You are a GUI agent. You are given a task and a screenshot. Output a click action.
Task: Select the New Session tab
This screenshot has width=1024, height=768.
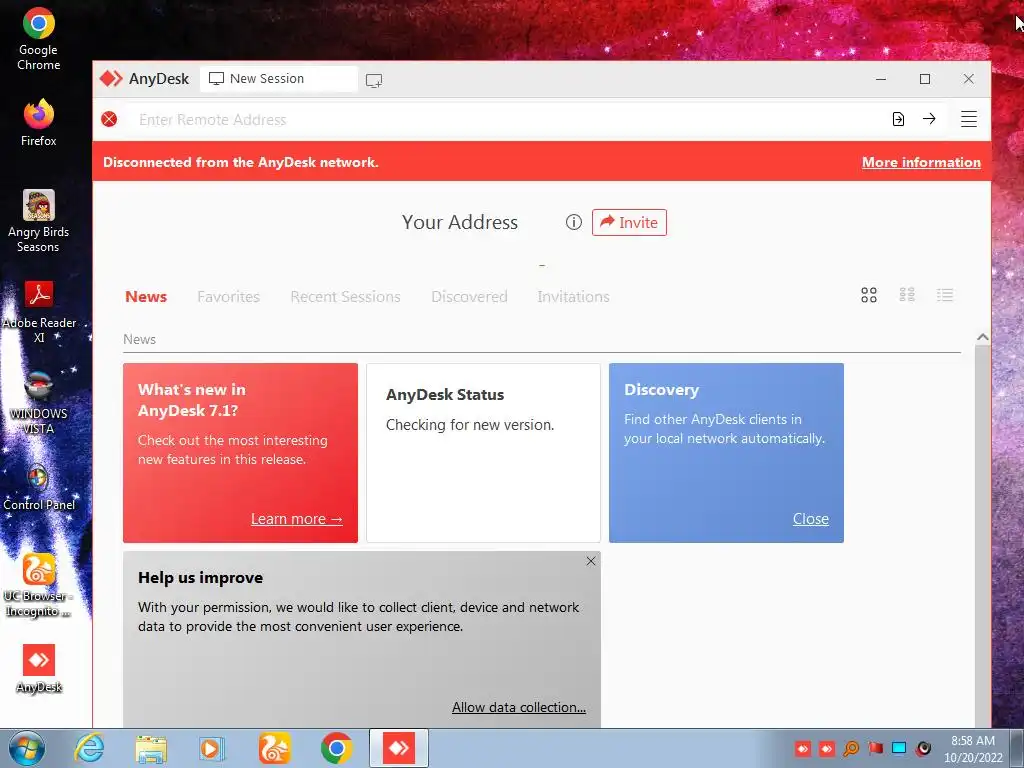click(280, 79)
